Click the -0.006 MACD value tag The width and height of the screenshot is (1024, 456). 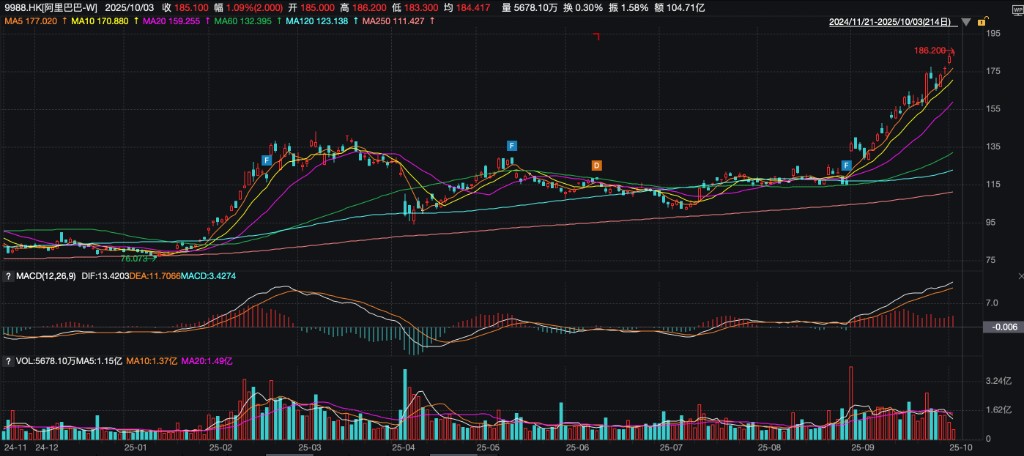(1001, 327)
